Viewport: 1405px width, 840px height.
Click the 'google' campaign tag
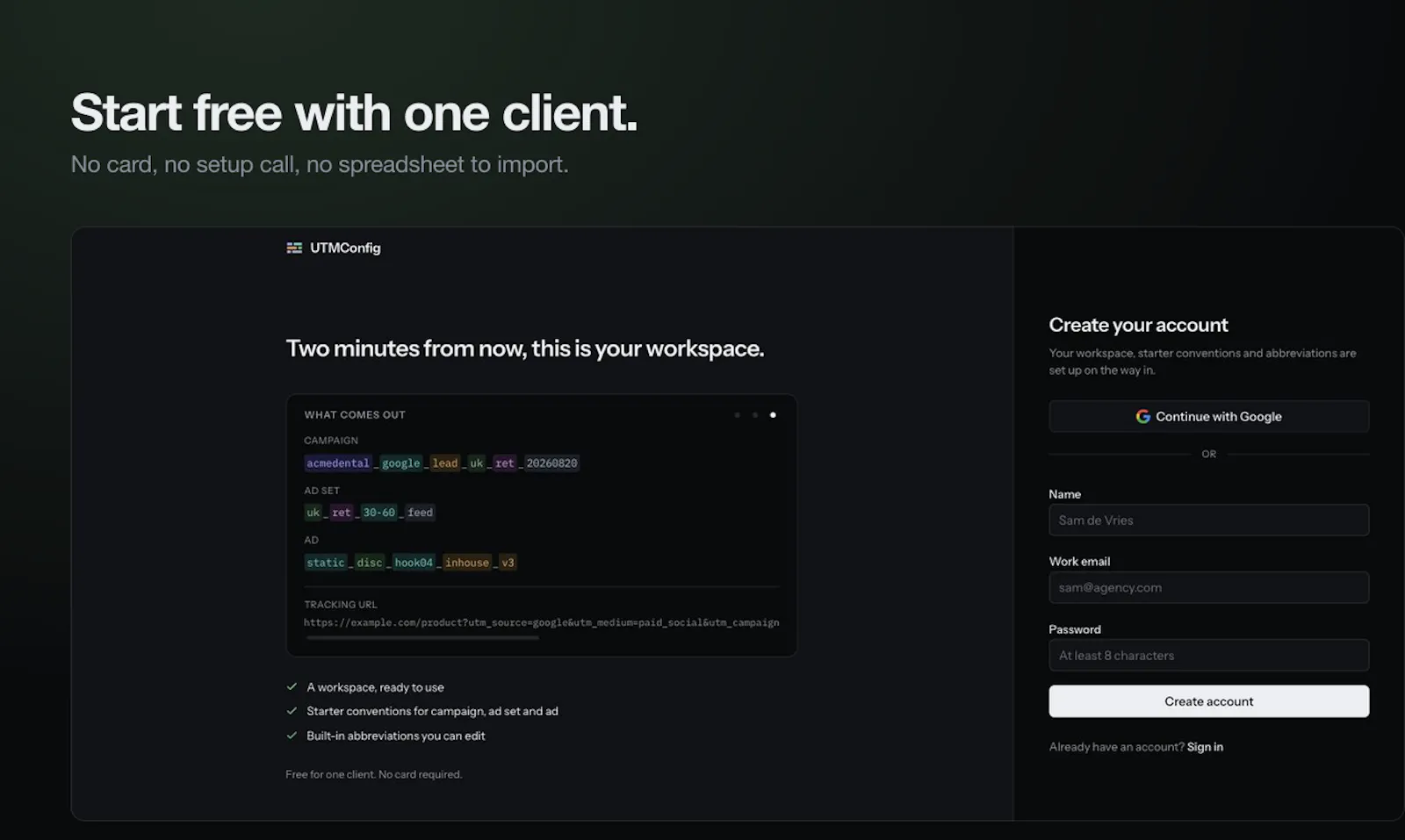point(400,463)
